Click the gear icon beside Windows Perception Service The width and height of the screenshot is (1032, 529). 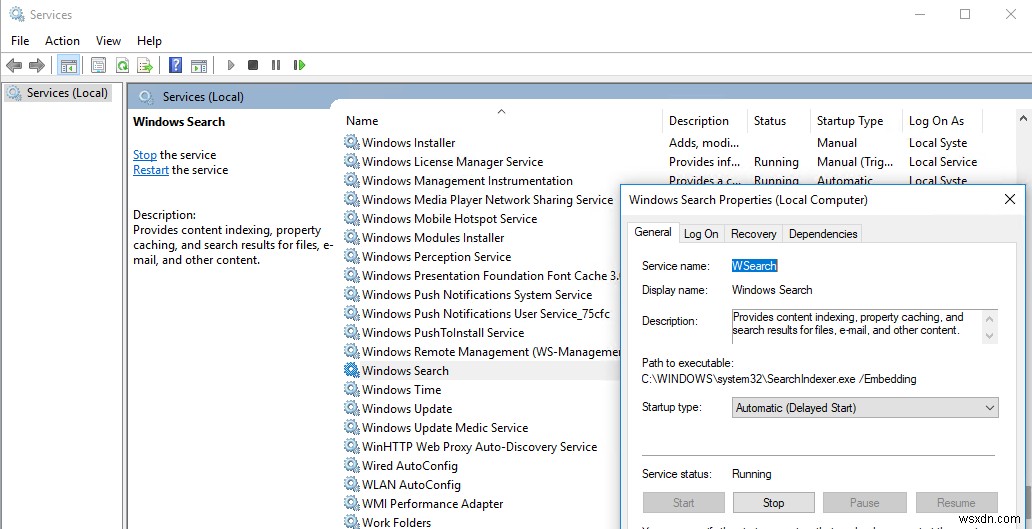(x=352, y=257)
